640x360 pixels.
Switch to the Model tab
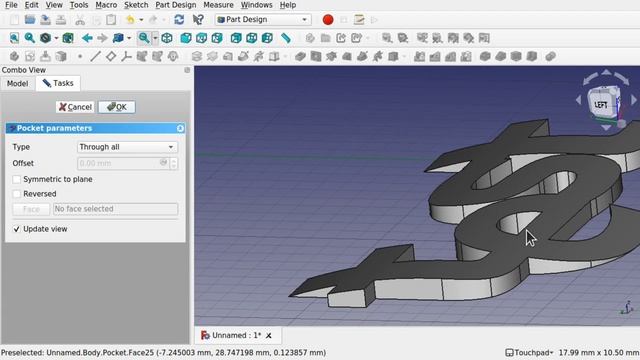(18, 84)
